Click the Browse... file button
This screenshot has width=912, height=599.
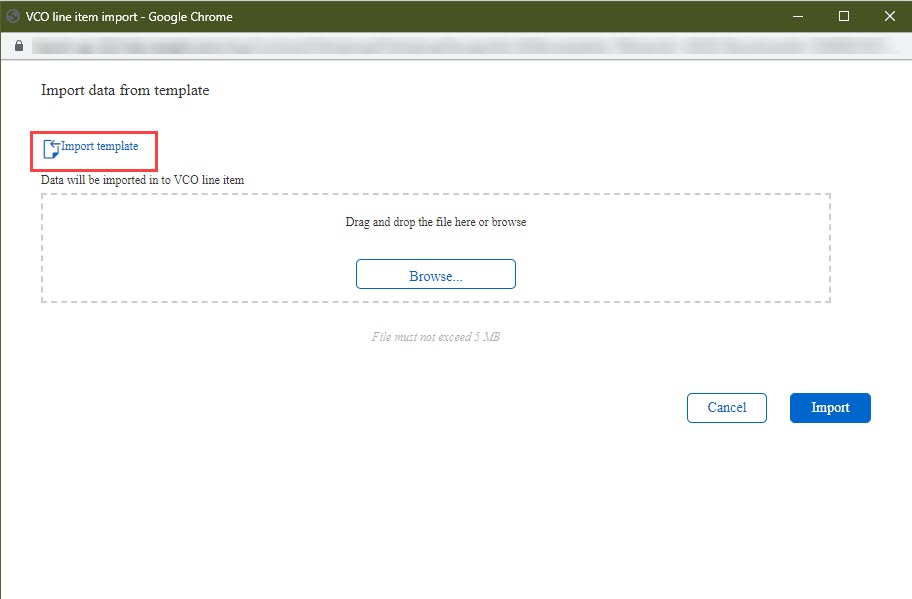coord(436,274)
